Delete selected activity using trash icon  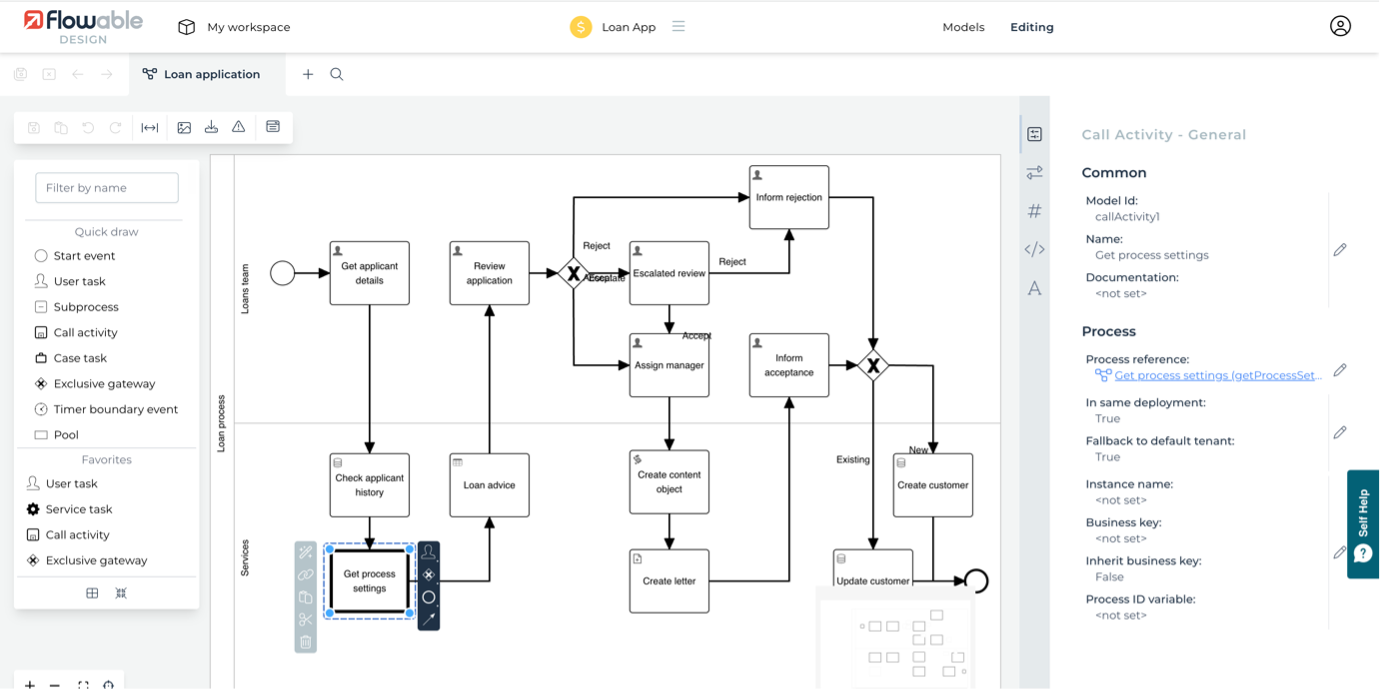coord(305,643)
